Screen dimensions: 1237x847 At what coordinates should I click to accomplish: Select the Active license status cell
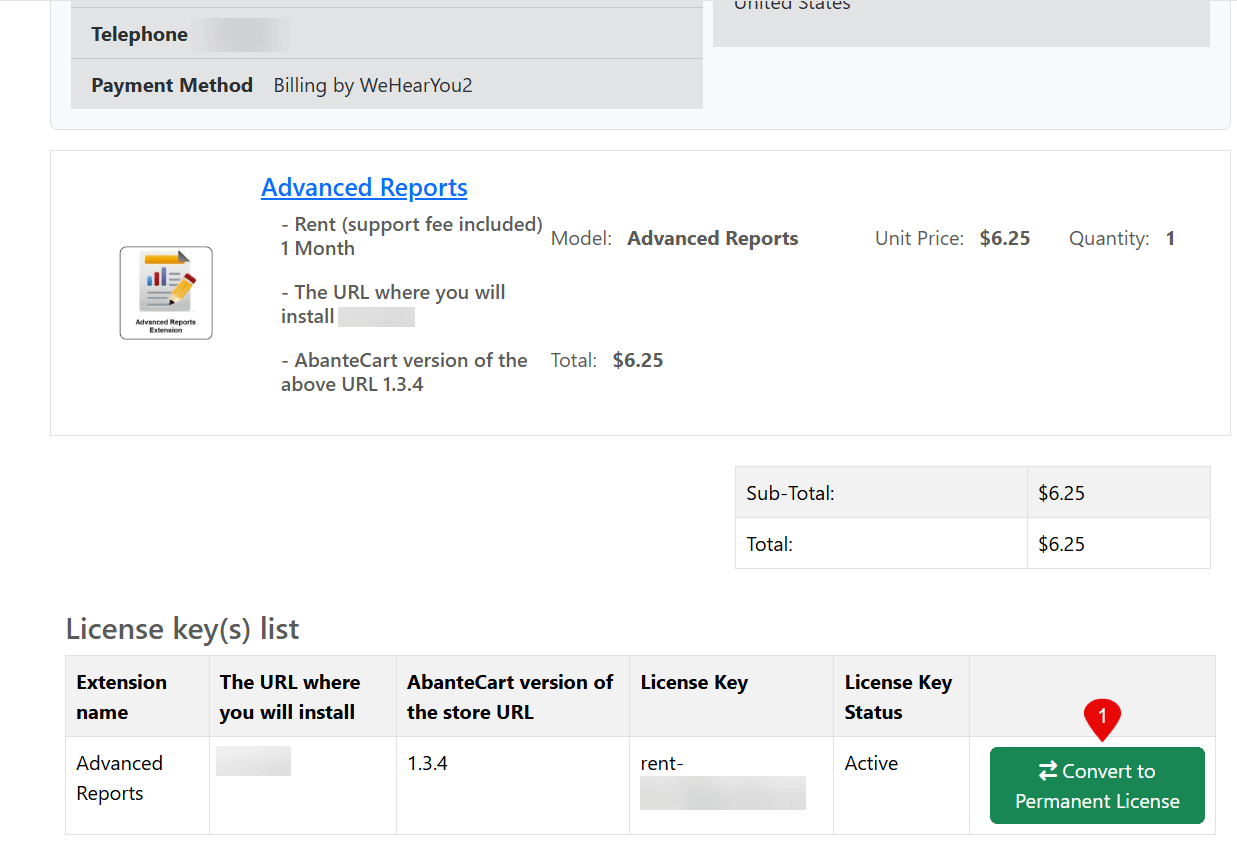[871, 763]
